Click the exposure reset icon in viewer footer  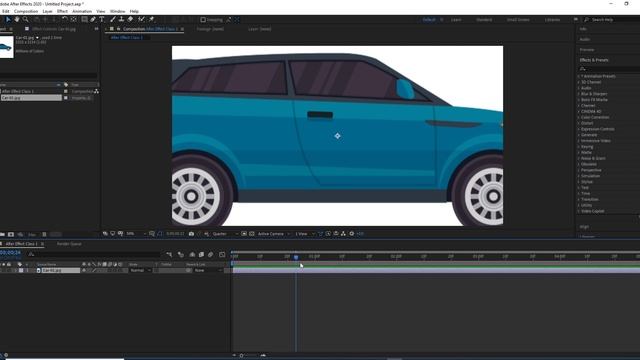[x=351, y=234]
